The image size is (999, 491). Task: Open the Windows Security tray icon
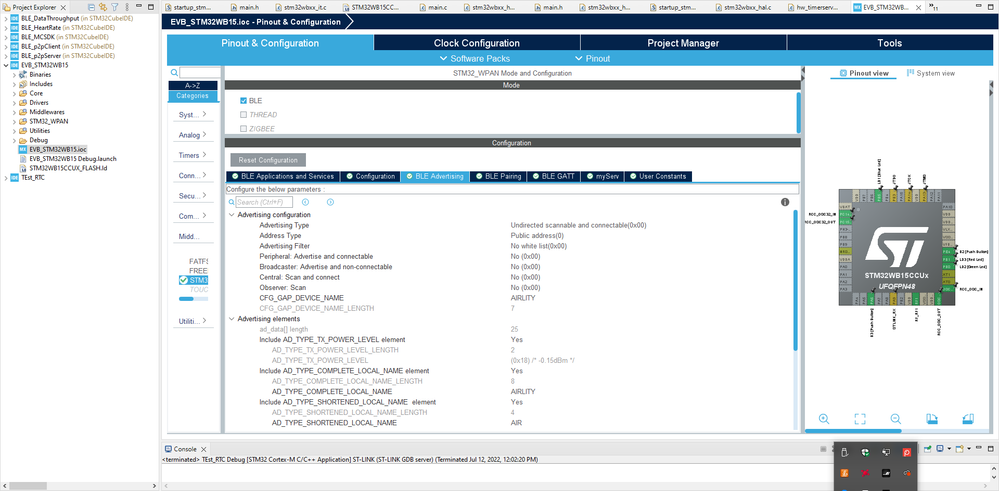(865, 452)
